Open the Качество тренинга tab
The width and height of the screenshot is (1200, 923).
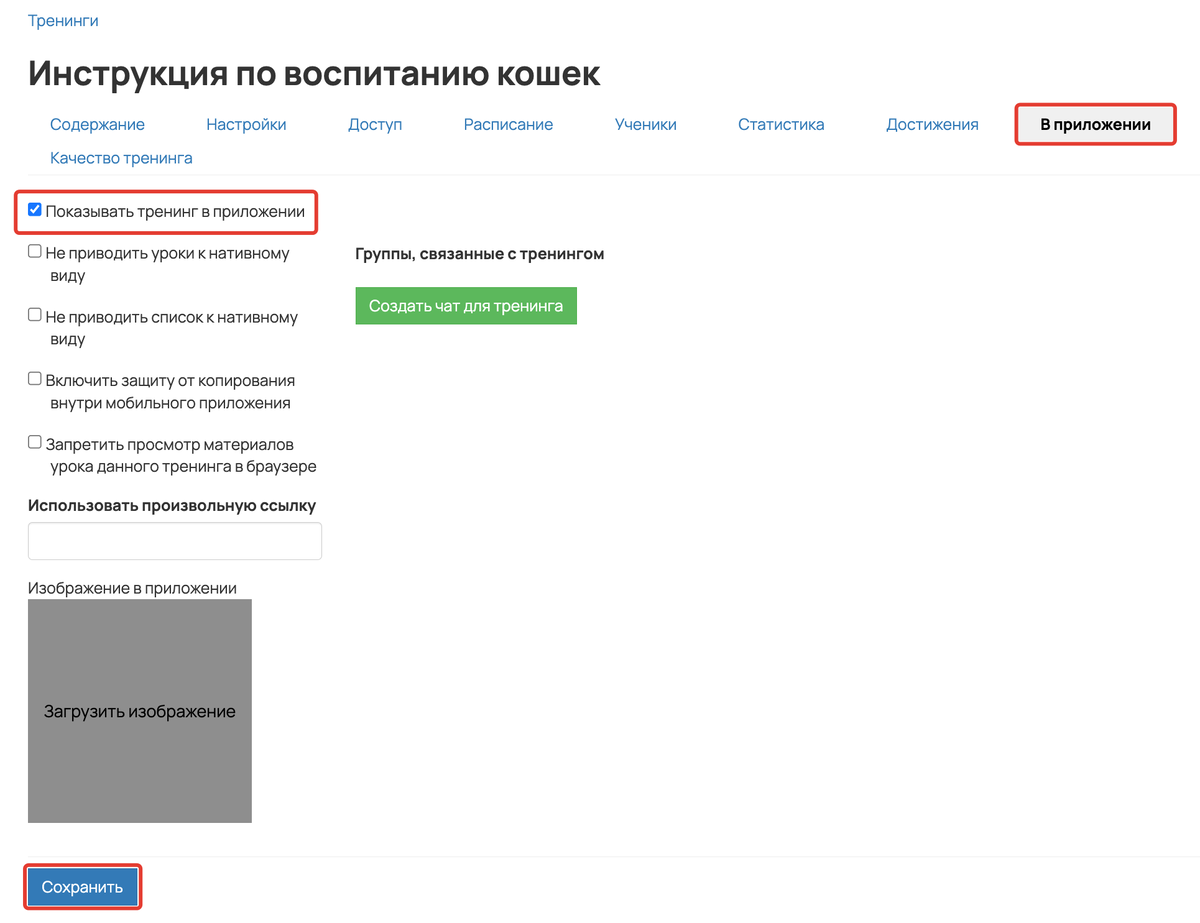point(121,158)
